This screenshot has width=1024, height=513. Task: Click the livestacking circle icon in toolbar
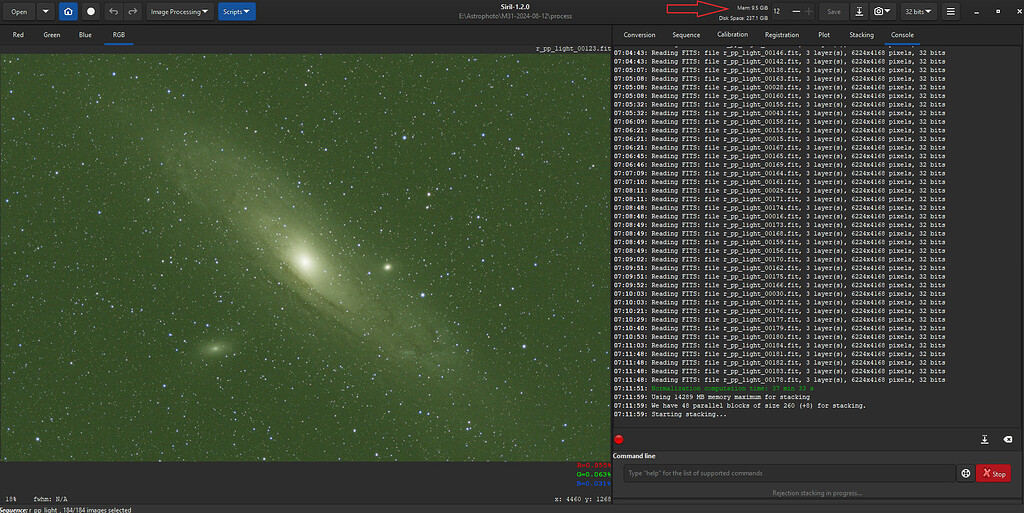[x=91, y=11]
